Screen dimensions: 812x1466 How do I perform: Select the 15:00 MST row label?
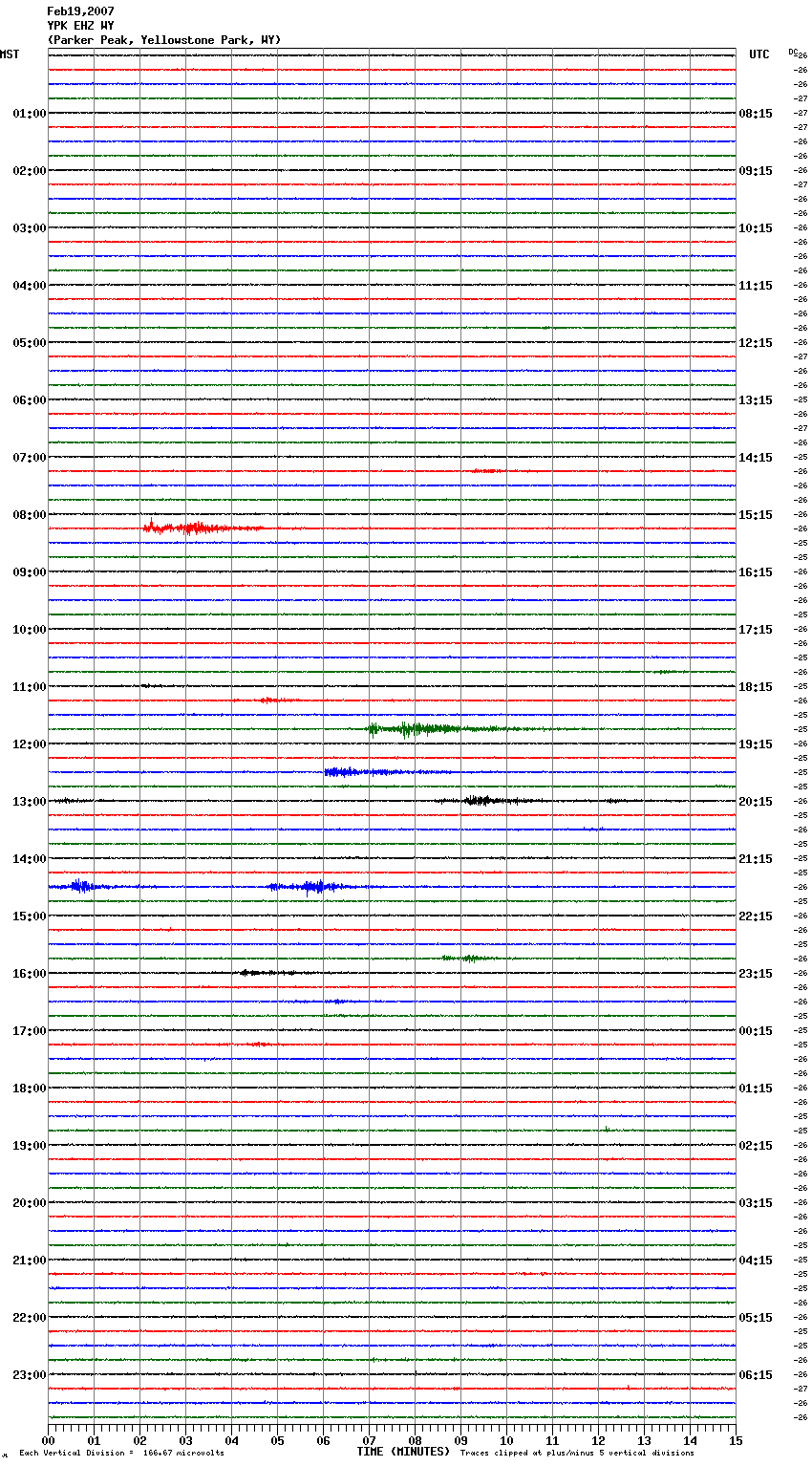point(30,916)
